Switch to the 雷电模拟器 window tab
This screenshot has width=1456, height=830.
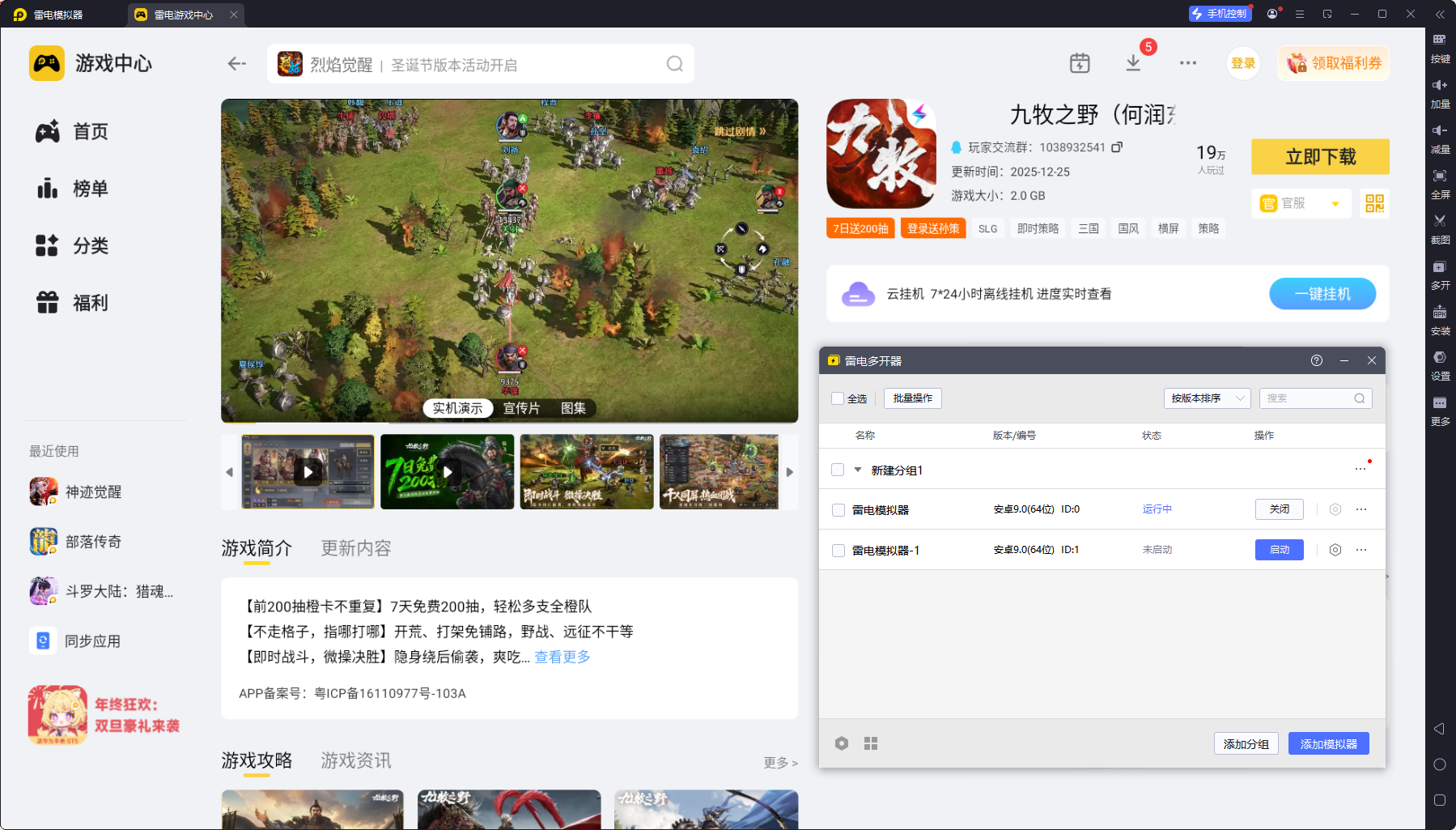pos(59,15)
